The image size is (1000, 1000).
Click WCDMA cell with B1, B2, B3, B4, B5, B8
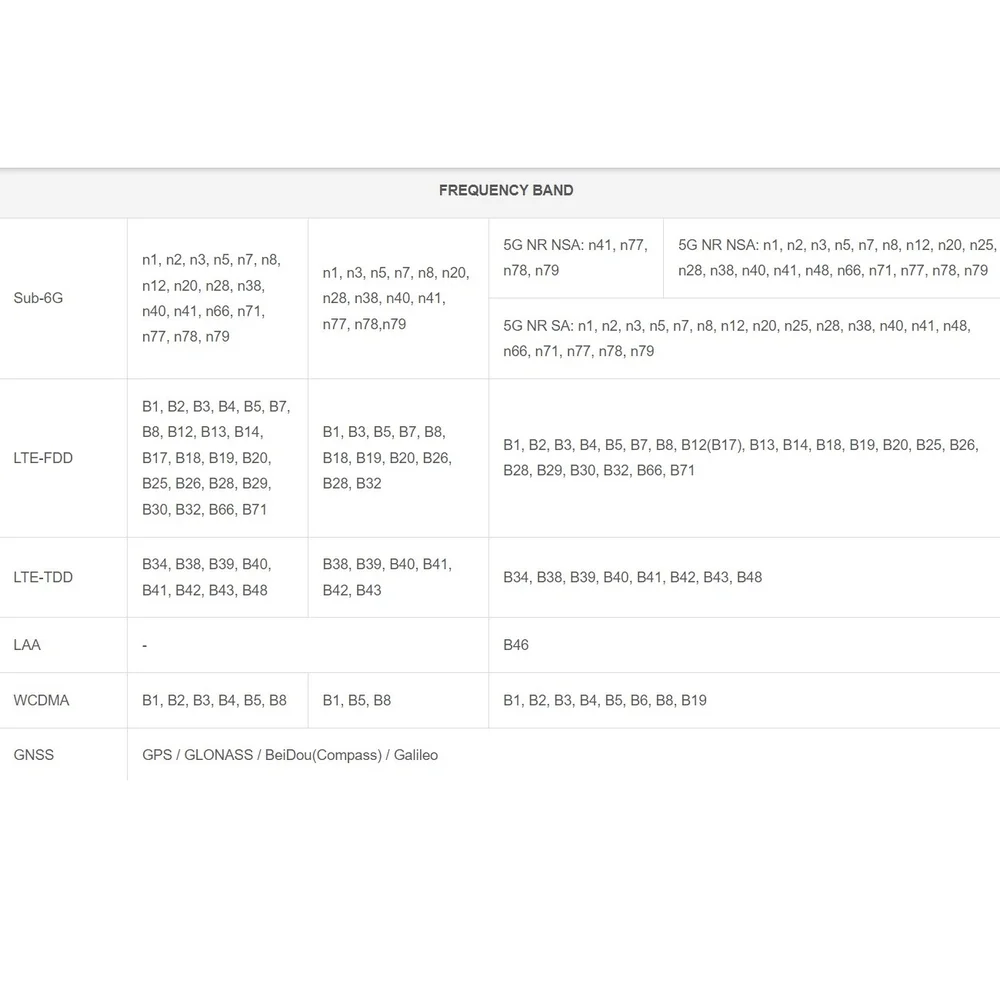(214, 700)
